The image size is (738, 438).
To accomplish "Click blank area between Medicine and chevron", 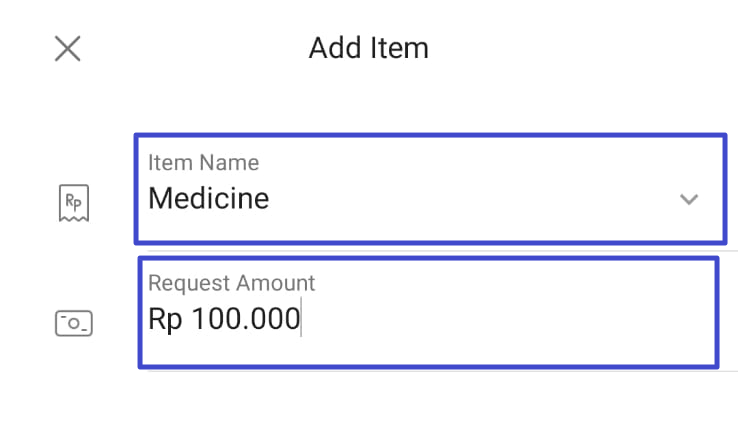I will [471, 199].
